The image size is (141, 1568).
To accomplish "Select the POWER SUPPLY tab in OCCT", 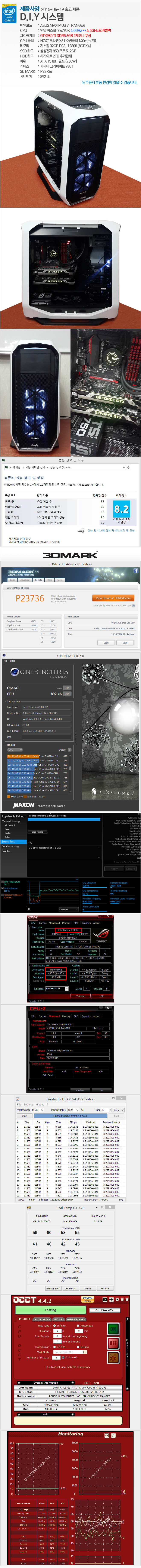I will coord(76,1320).
